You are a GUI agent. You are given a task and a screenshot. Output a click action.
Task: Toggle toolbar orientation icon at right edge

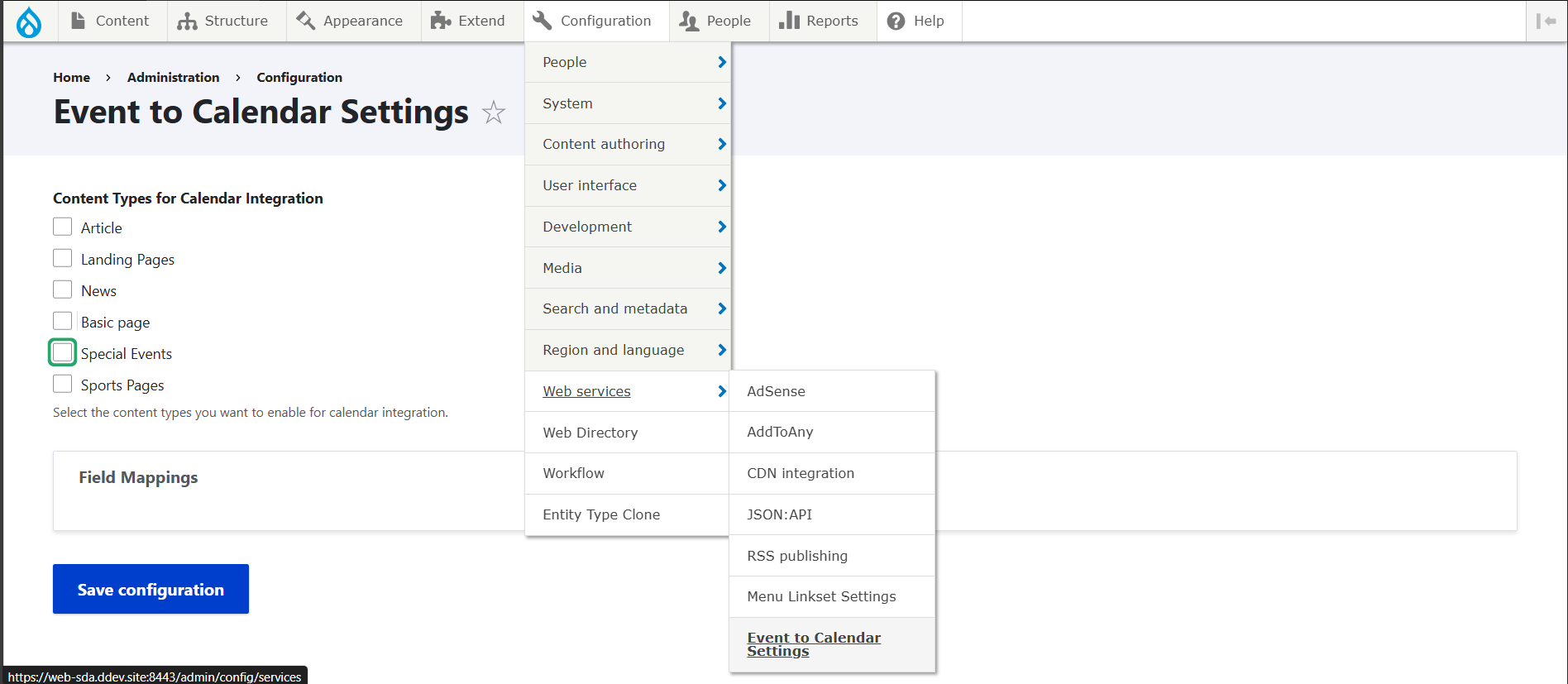pos(1546,21)
